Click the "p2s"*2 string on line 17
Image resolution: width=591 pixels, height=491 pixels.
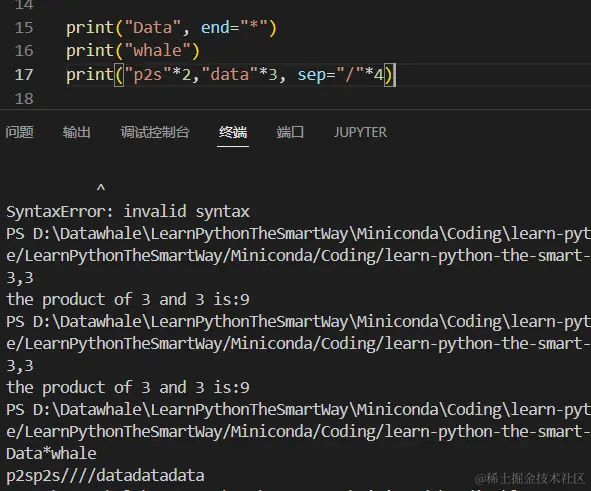(x=158, y=75)
